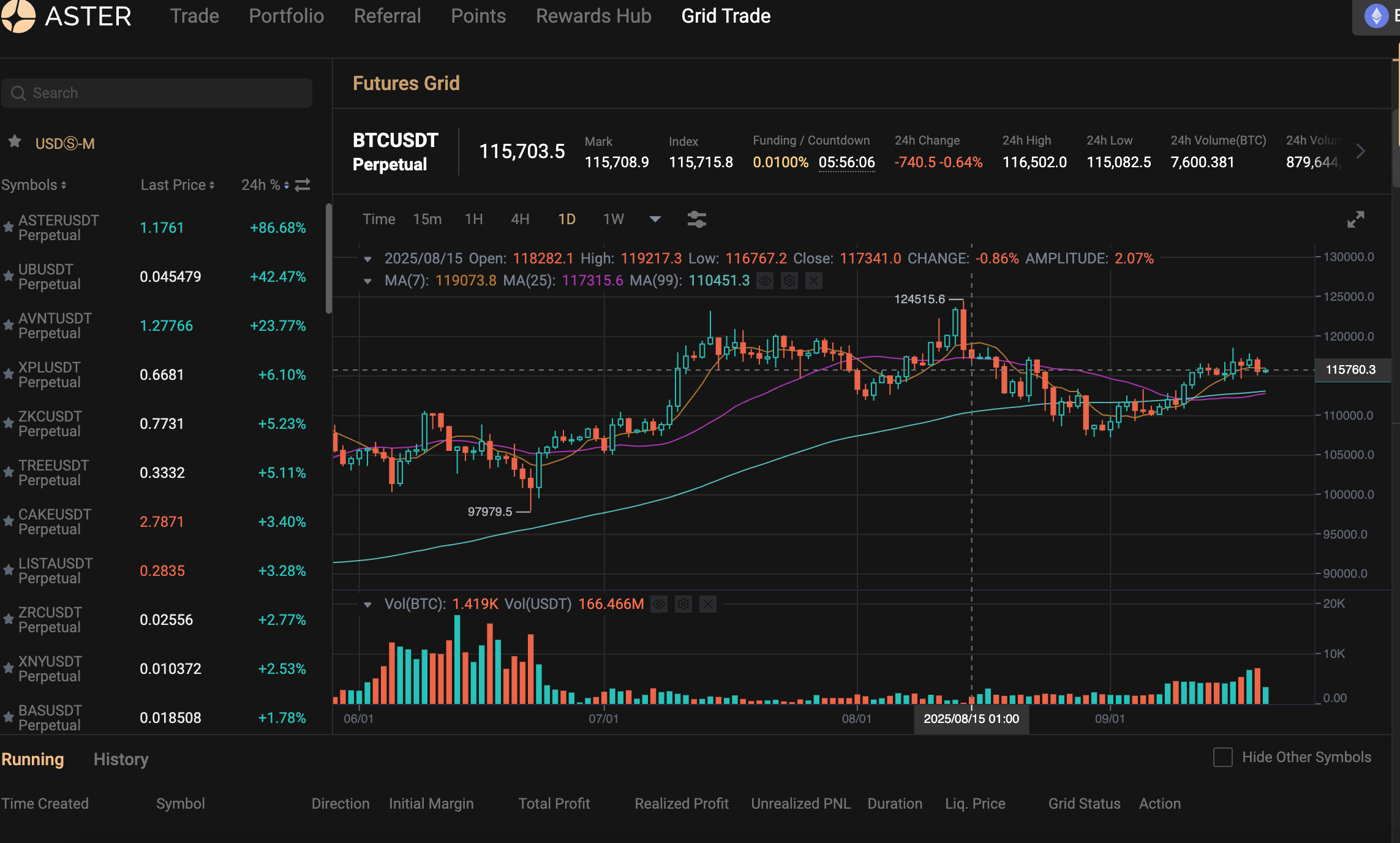The height and width of the screenshot is (843, 1400).
Task: Favorite AVNTUSDT with its star icon
Action: pos(9,325)
